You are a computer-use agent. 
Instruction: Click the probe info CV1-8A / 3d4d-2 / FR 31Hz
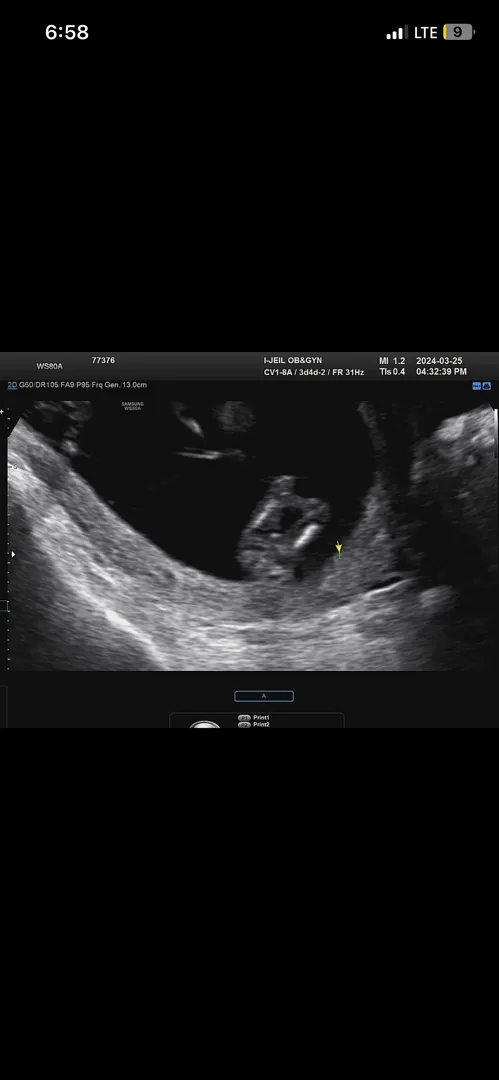tap(314, 372)
